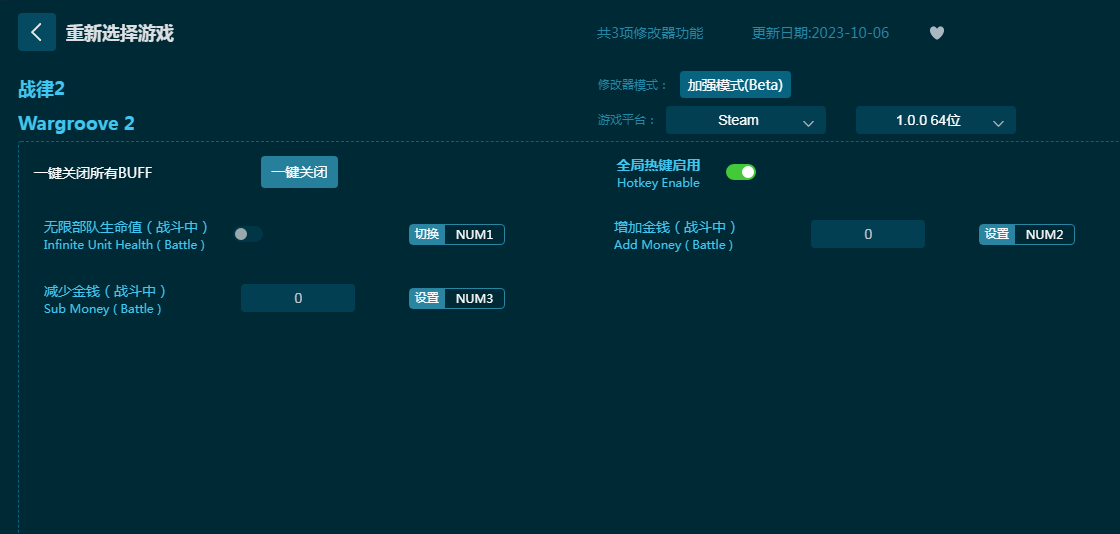The width and height of the screenshot is (1120, 534).
Task: Click the 重新选择游戏 title text
Action: click(x=120, y=33)
